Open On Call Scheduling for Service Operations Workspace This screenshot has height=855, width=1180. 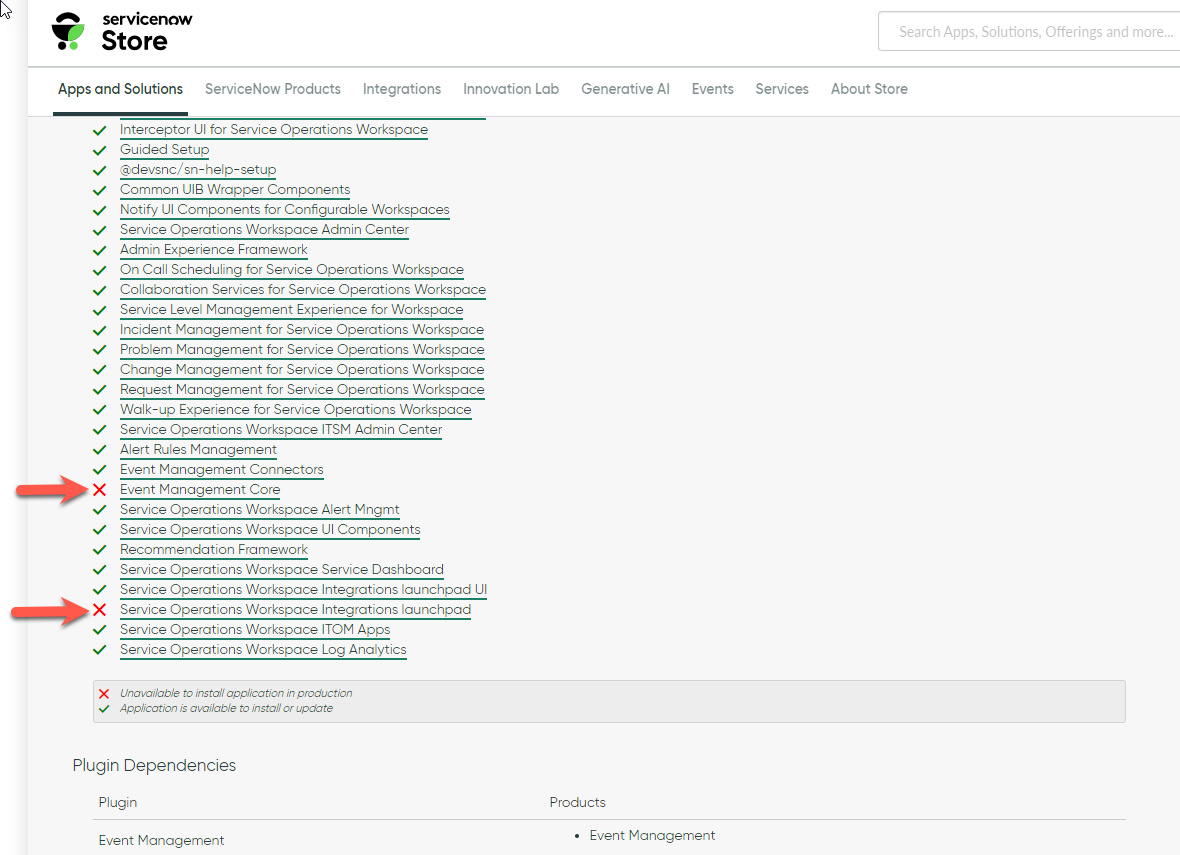click(x=292, y=269)
